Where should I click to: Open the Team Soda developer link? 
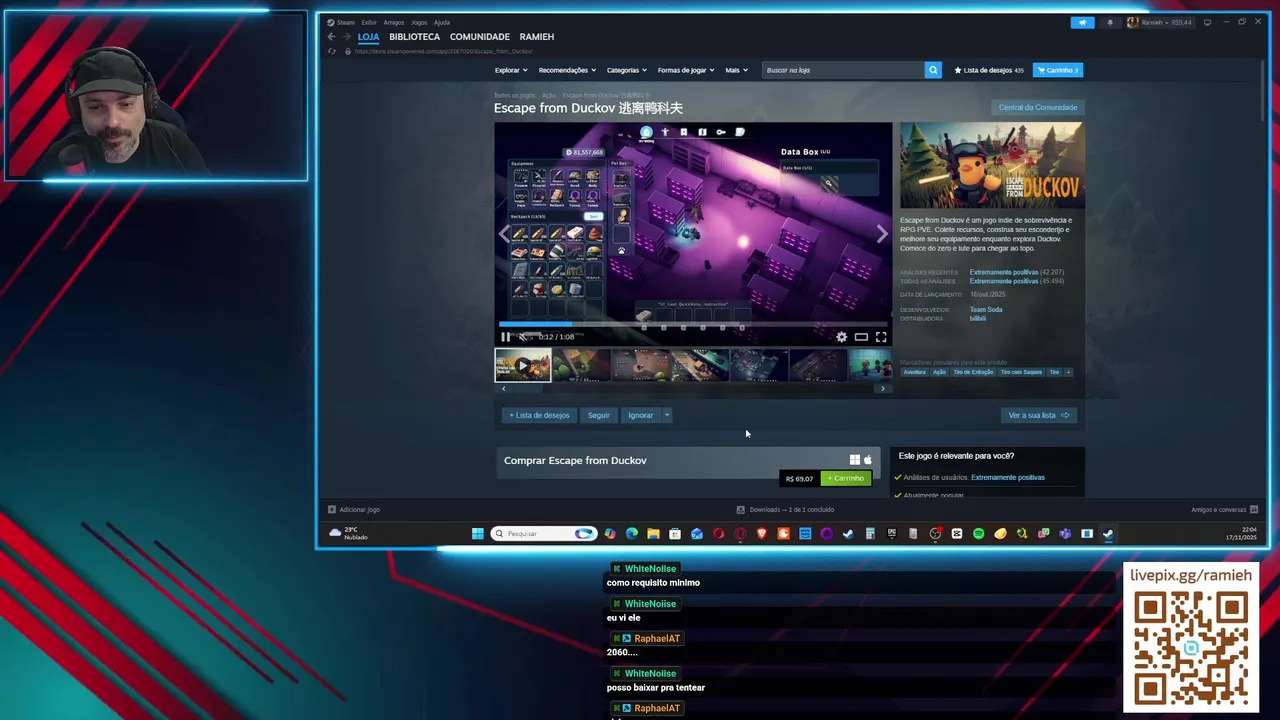click(986, 309)
